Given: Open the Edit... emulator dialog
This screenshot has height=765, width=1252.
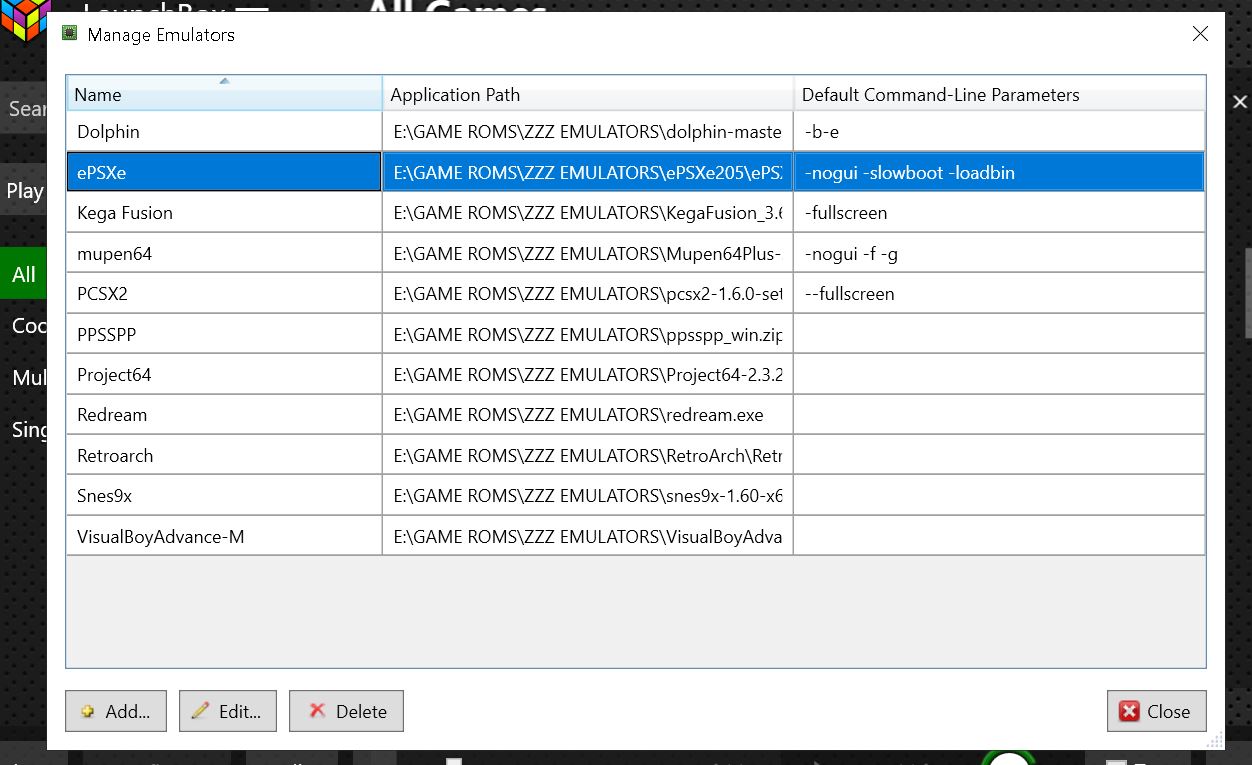Looking at the screenshot, I should [x=228, y=711].
